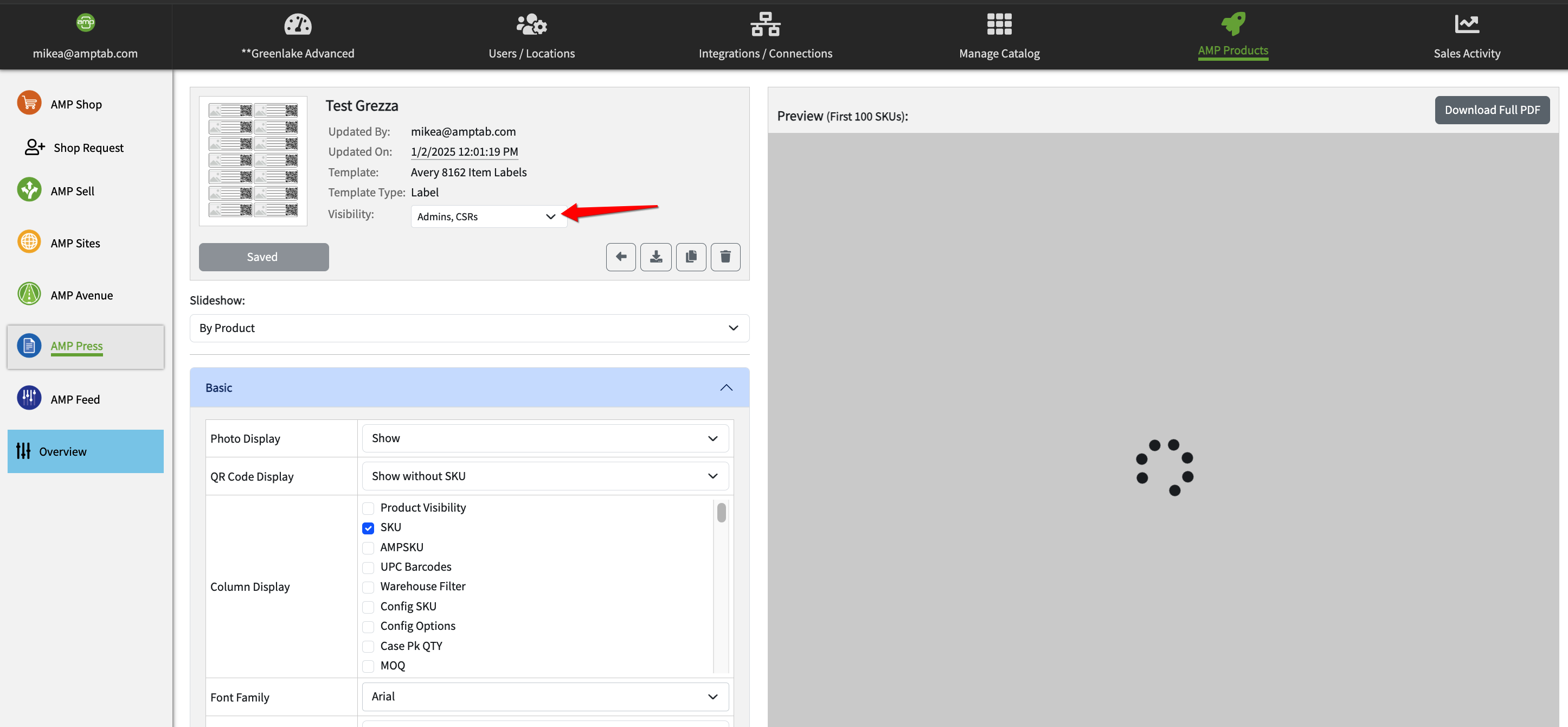Click the Column Display list scrollbar
This screenshot has width=1568, height=727.
pos(721,513)
